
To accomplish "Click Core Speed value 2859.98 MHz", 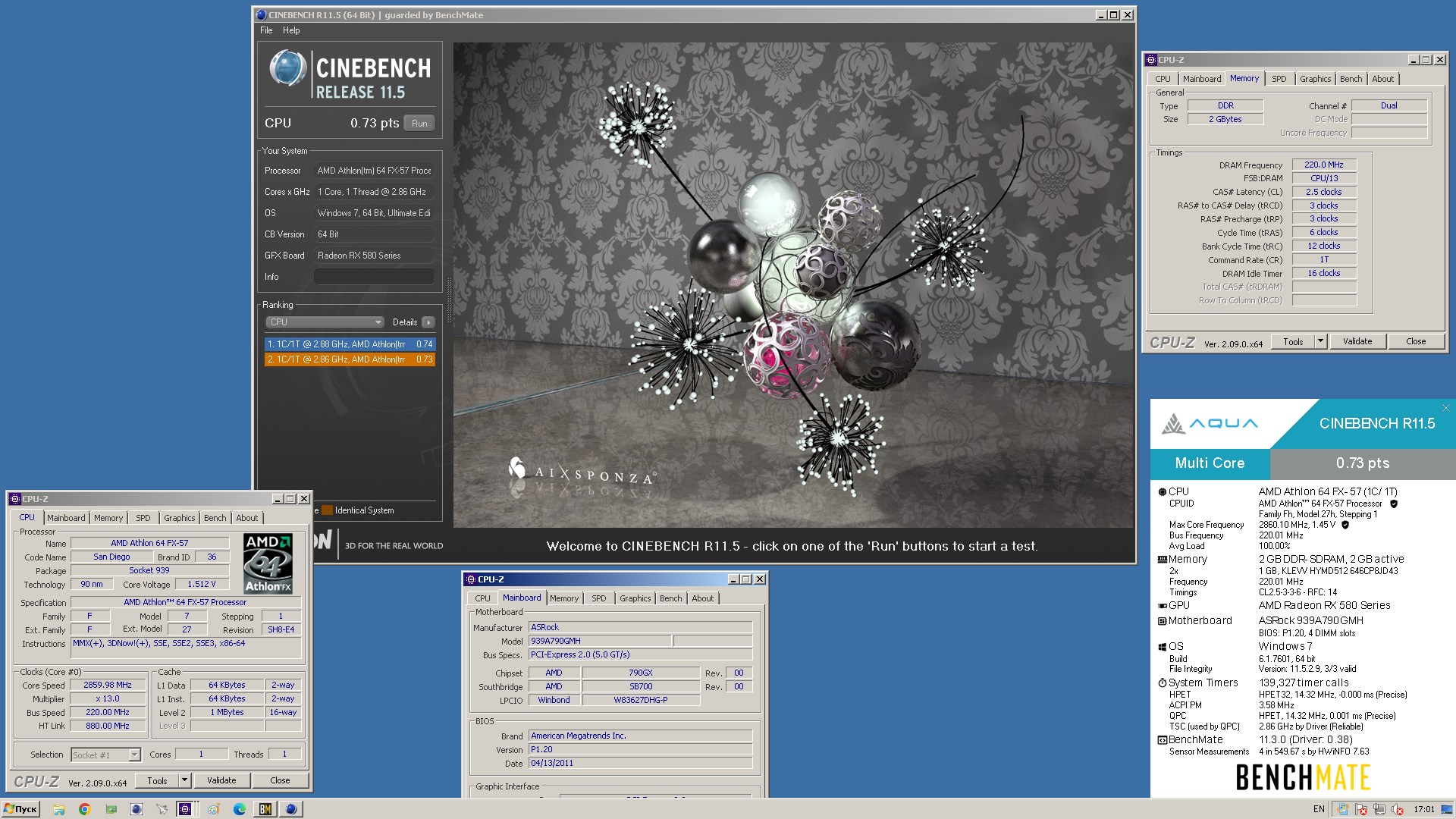I will (108, 685).
